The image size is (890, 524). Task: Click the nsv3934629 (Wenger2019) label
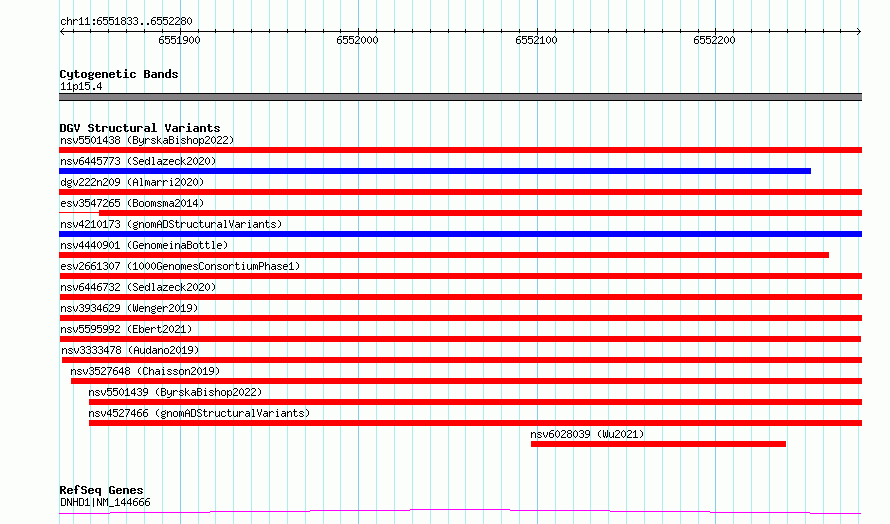click(129, 308)
